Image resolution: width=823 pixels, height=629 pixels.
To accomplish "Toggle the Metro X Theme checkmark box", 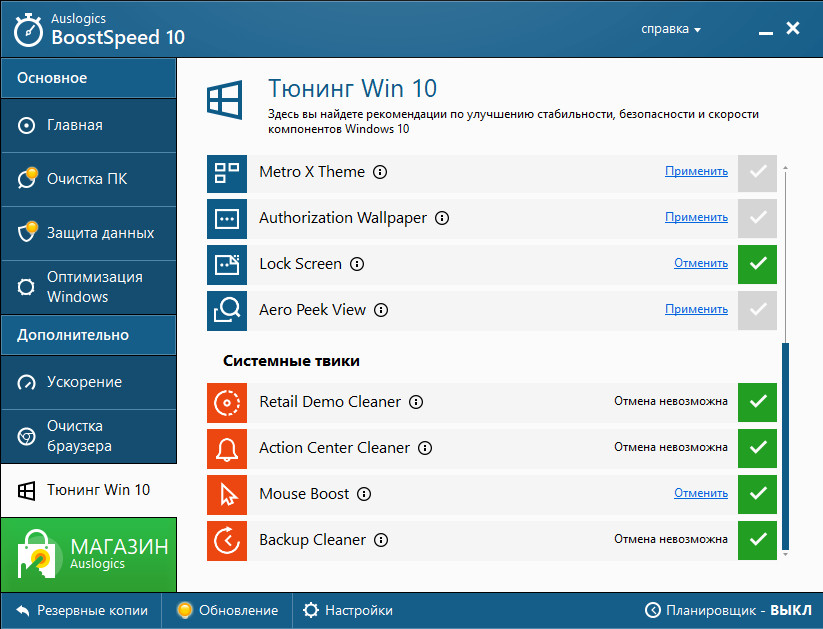I will pyautogui.click(x=757, y=173).
